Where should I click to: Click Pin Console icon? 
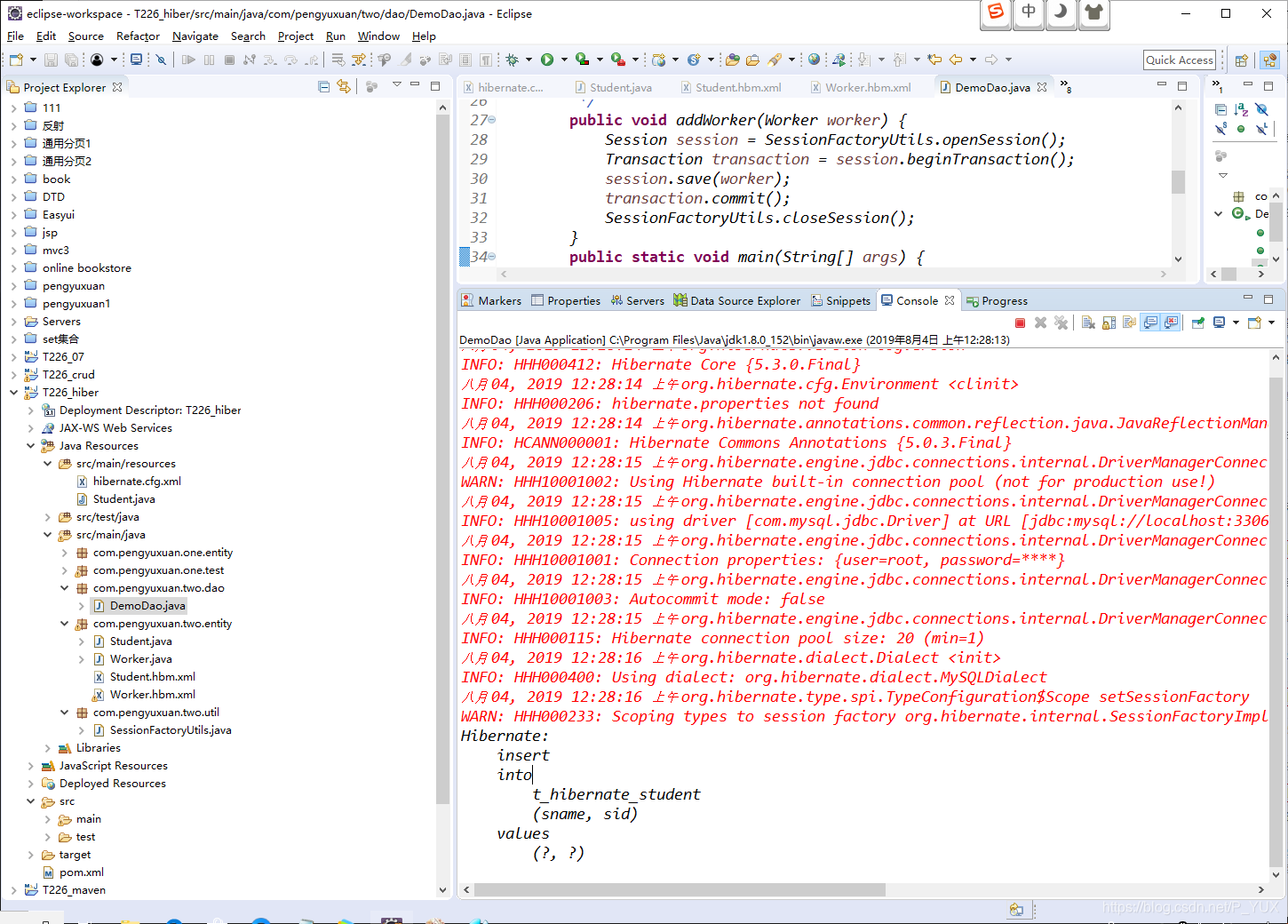tap(1198, 323)
